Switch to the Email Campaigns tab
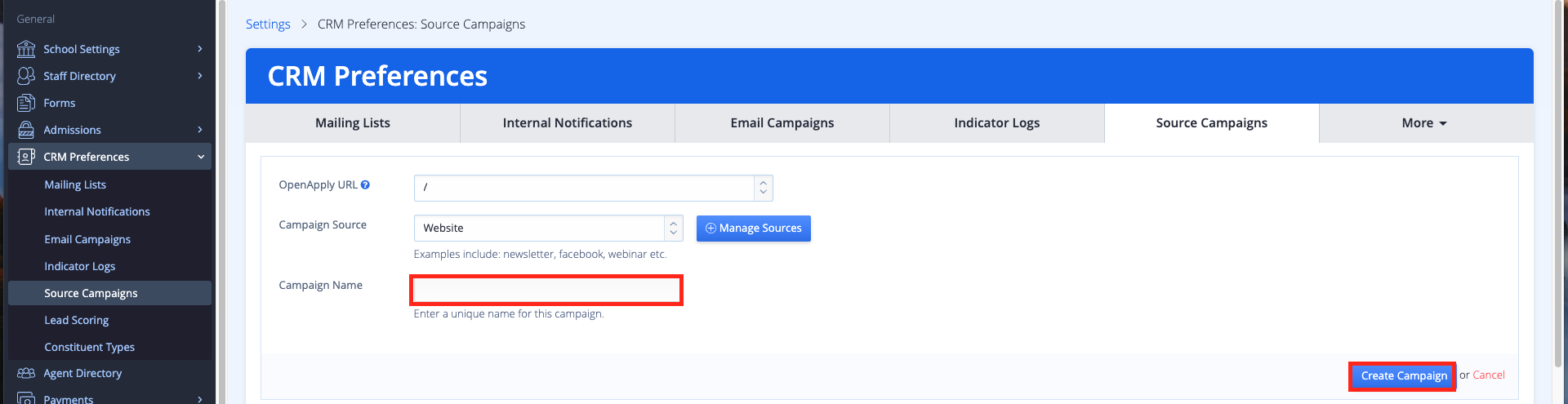This screenshot has height=404, width=1568. click(782, 123)
